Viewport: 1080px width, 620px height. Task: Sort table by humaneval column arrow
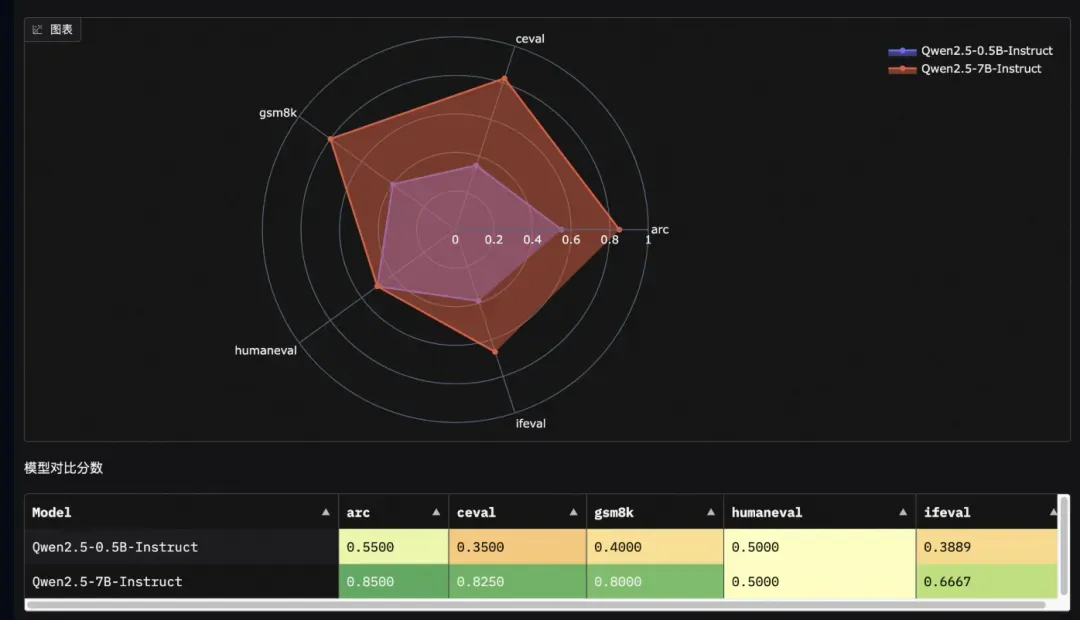[903, 512]
